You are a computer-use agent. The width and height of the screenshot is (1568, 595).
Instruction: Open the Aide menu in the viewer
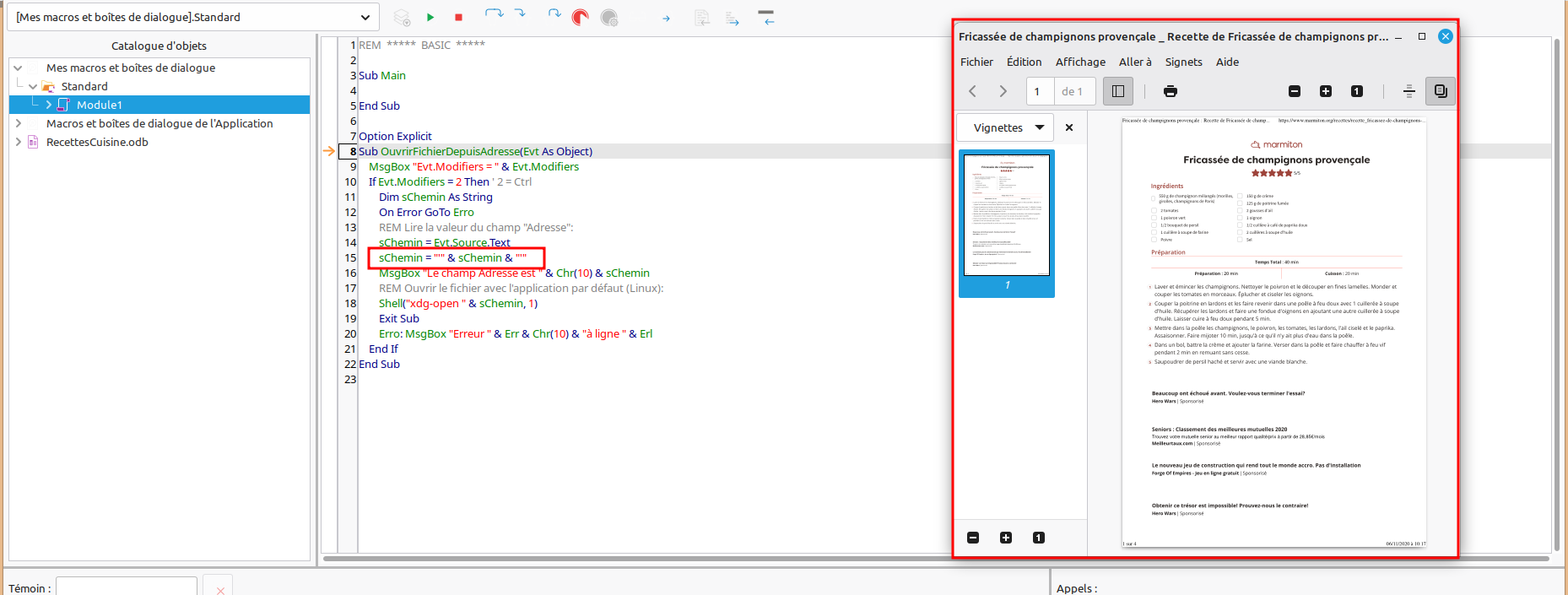(x=1227, y=62)
